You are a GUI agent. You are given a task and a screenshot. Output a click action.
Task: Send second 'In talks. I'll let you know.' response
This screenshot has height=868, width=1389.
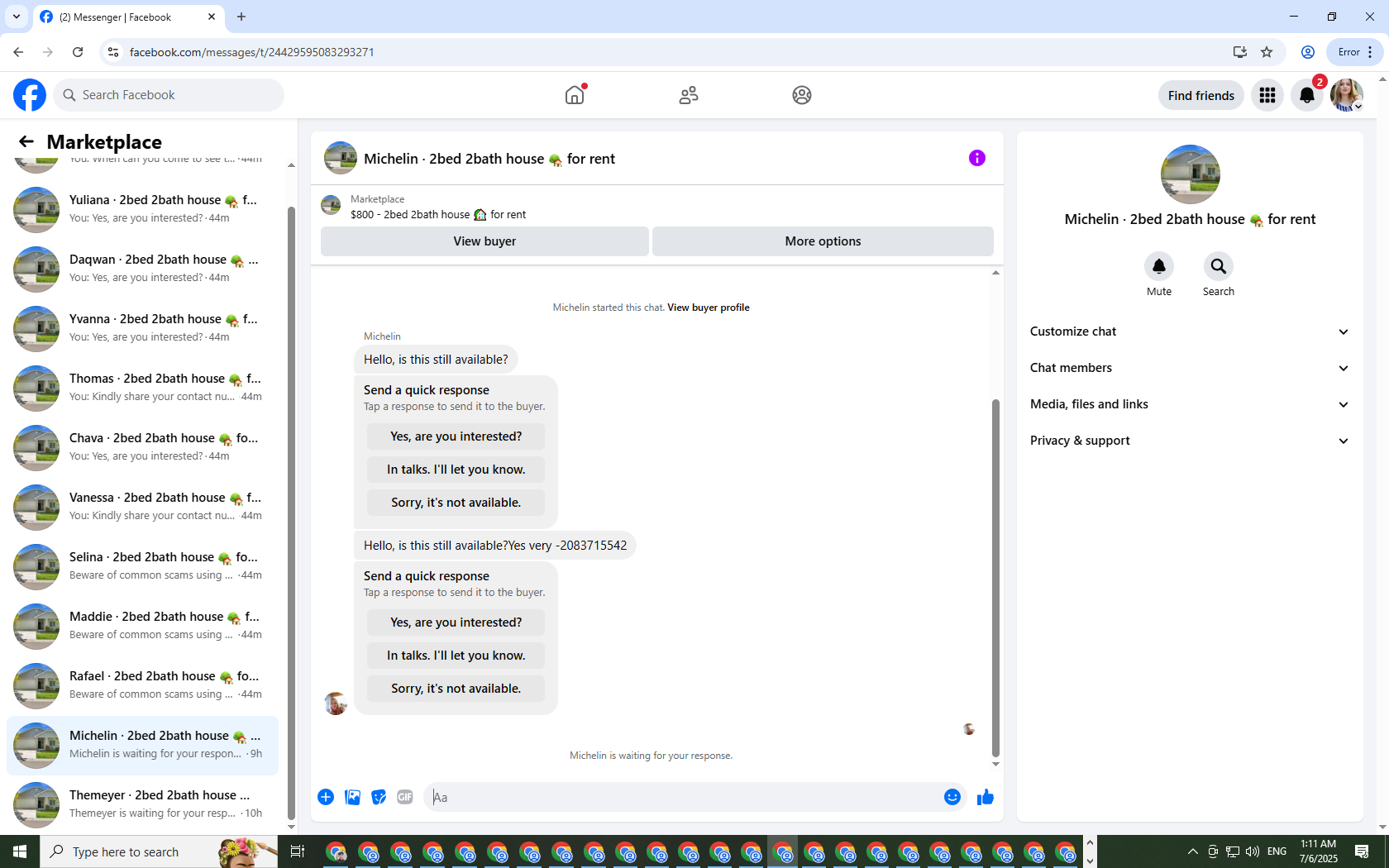pyautogui.click(x=456, y=656)
